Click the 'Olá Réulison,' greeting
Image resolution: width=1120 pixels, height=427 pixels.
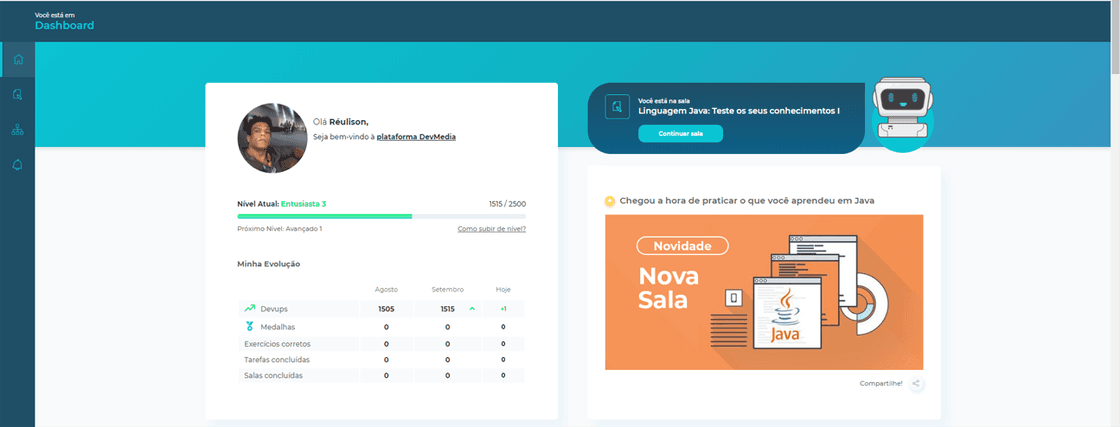(341, 122)
